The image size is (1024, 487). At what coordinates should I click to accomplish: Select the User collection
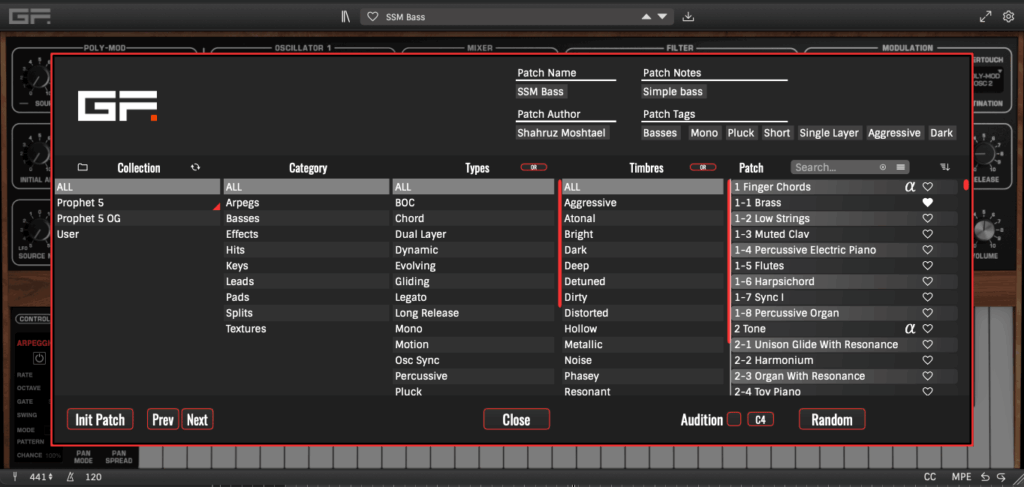point(137,234)
